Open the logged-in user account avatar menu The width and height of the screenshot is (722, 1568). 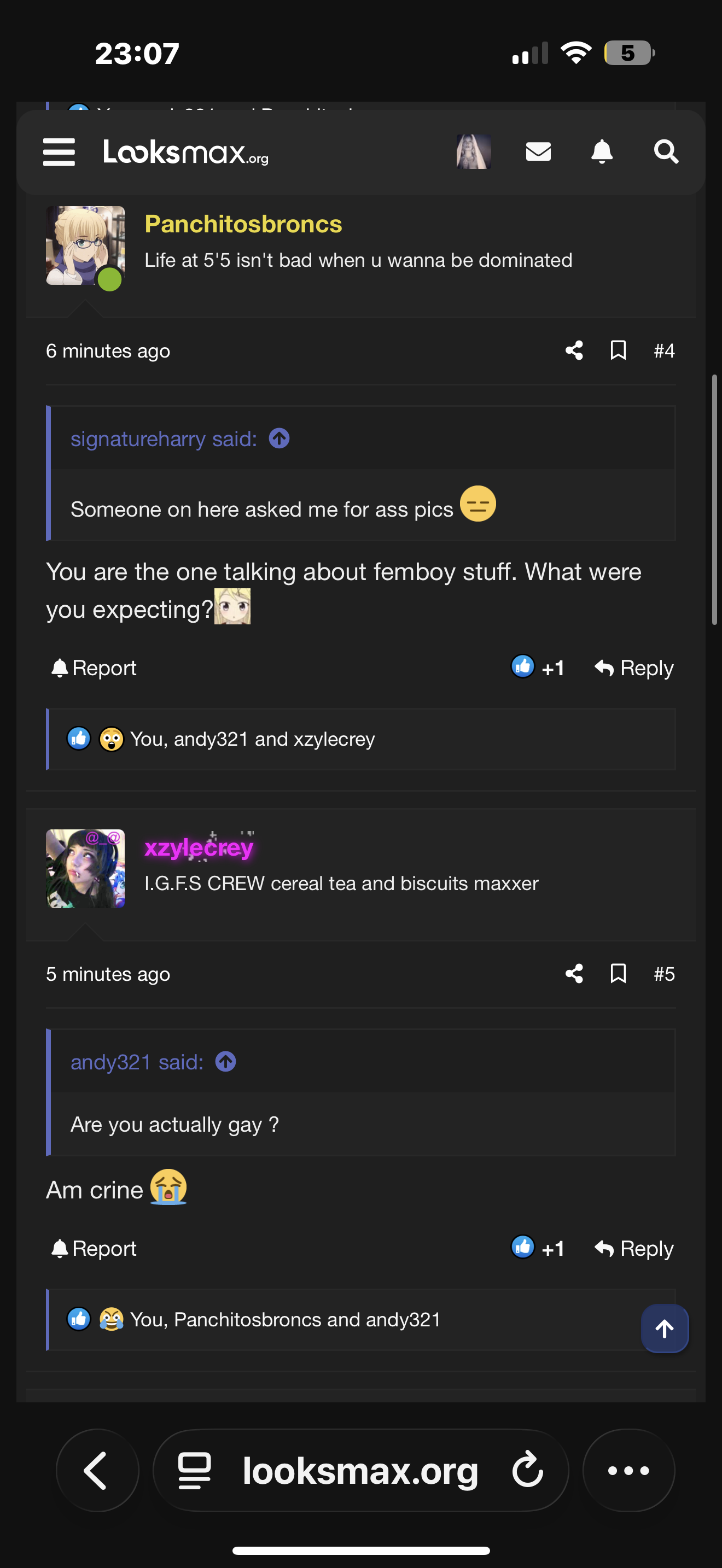tap(474, 151)
